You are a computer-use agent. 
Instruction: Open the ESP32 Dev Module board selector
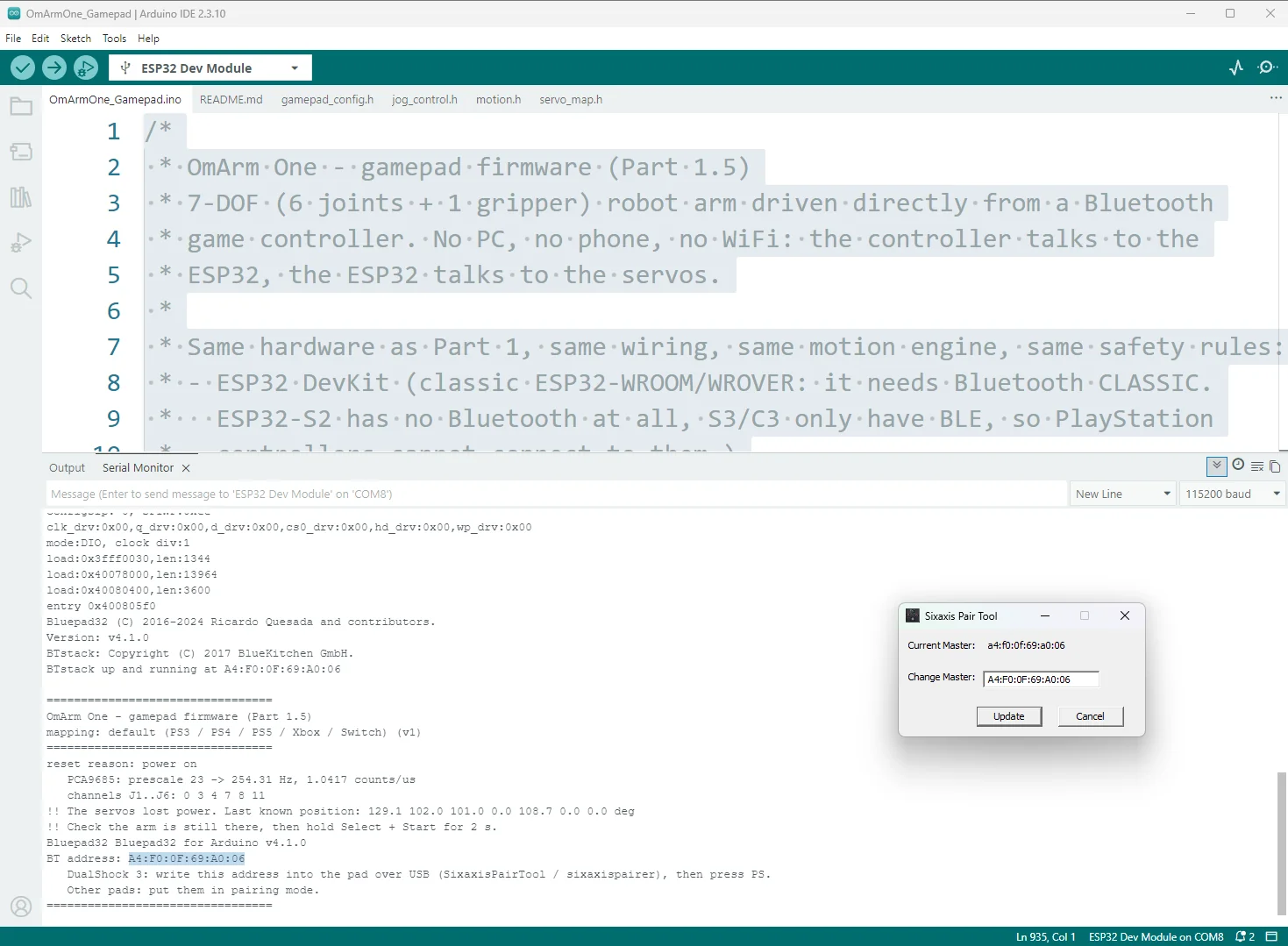point(210,68)
